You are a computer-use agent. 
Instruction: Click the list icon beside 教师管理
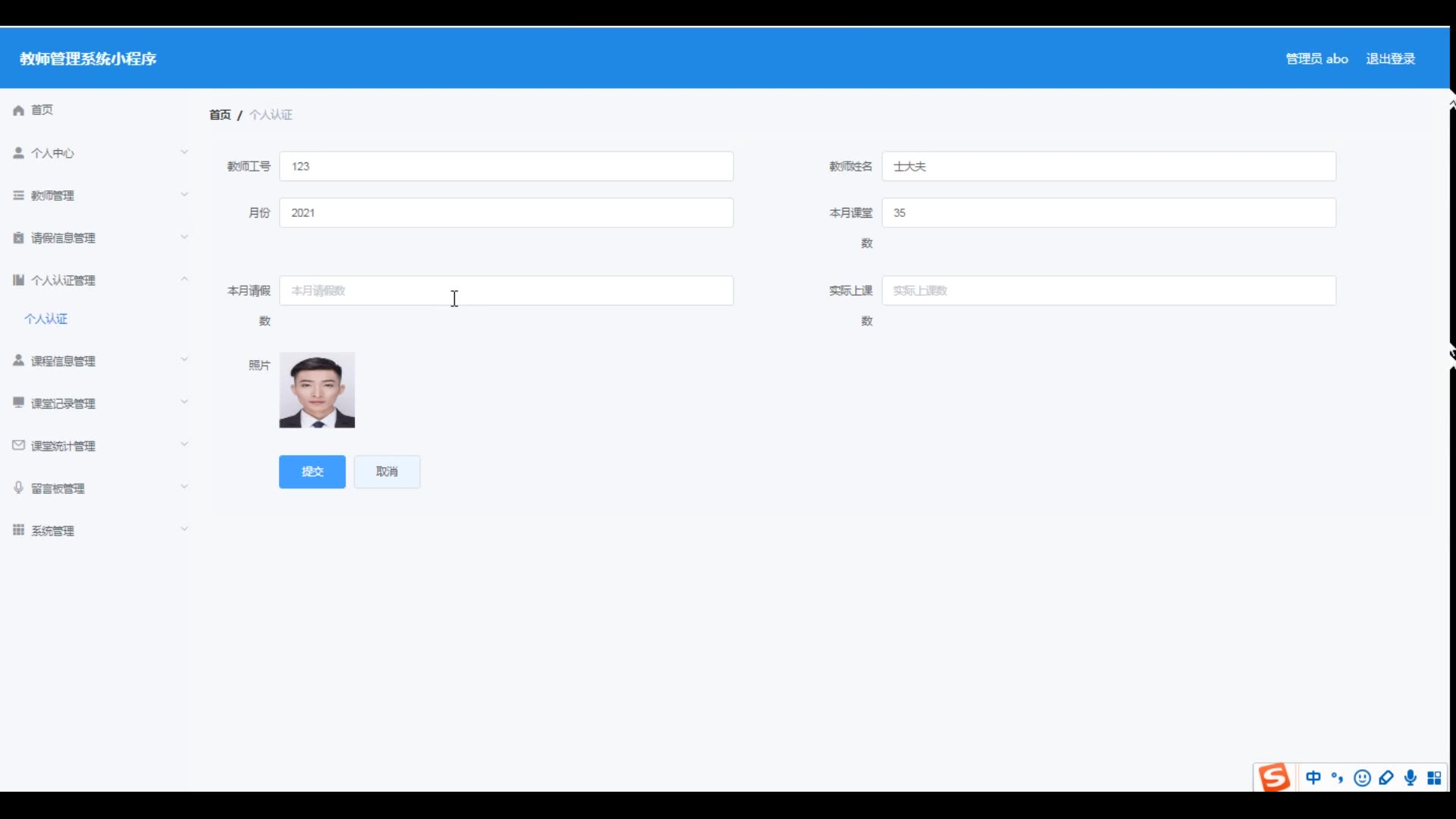click(18, 196)
